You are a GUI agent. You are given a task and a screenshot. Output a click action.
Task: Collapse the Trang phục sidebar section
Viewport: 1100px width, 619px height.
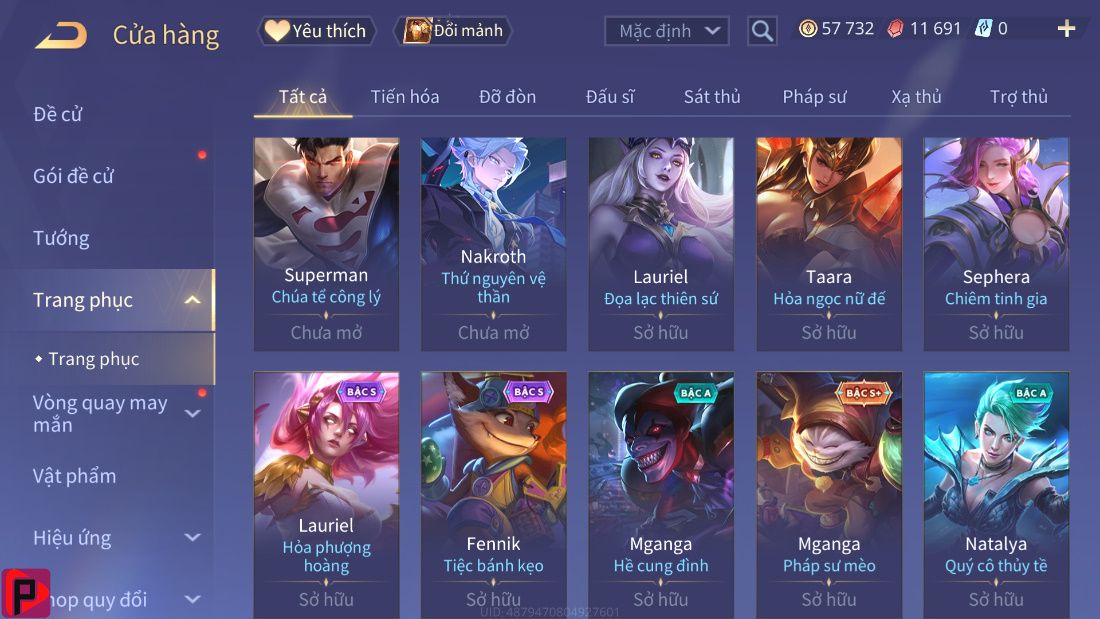coord(192,300)
